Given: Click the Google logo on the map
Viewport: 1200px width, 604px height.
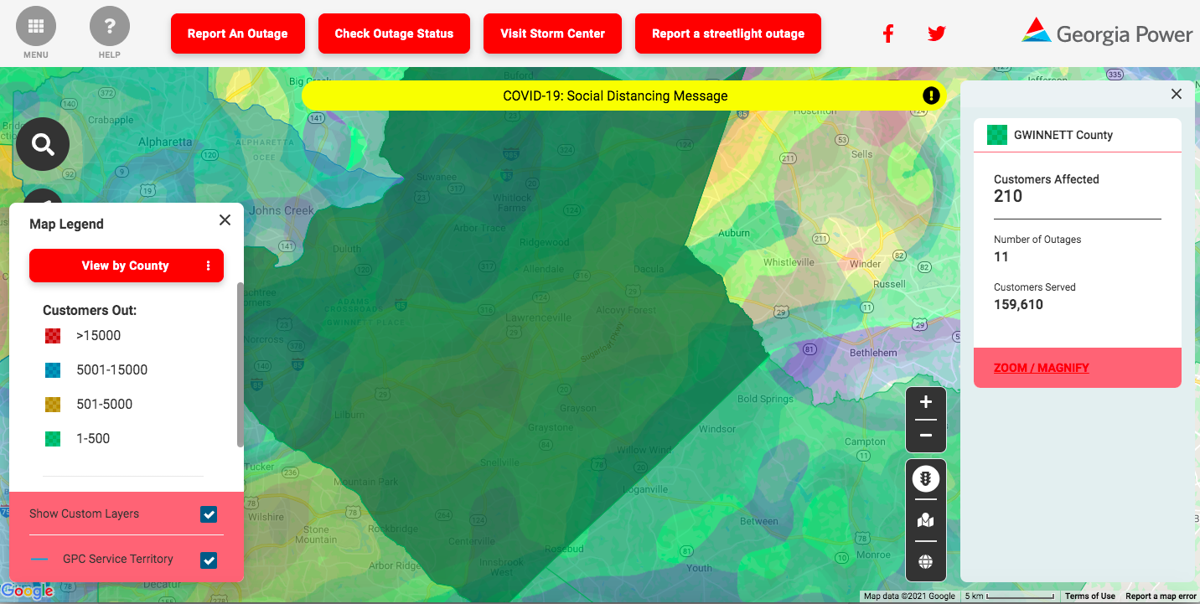Looking at the screenshot, I should (x=28, y=591).
